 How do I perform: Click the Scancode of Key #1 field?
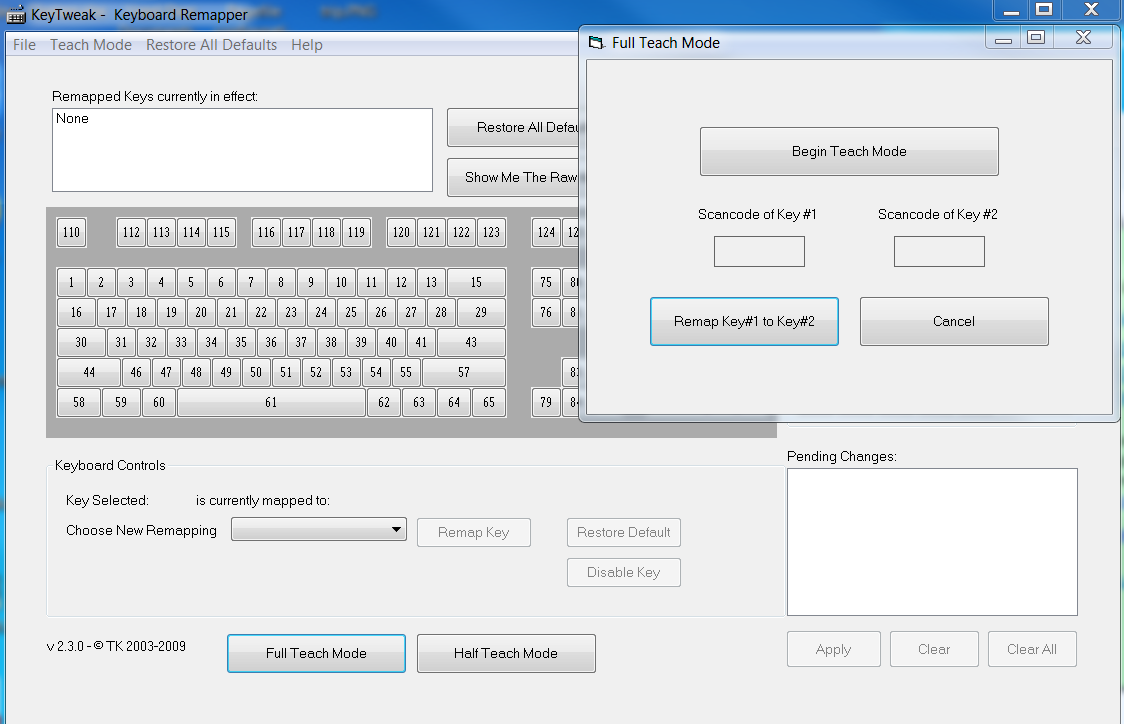click(759, 252)
